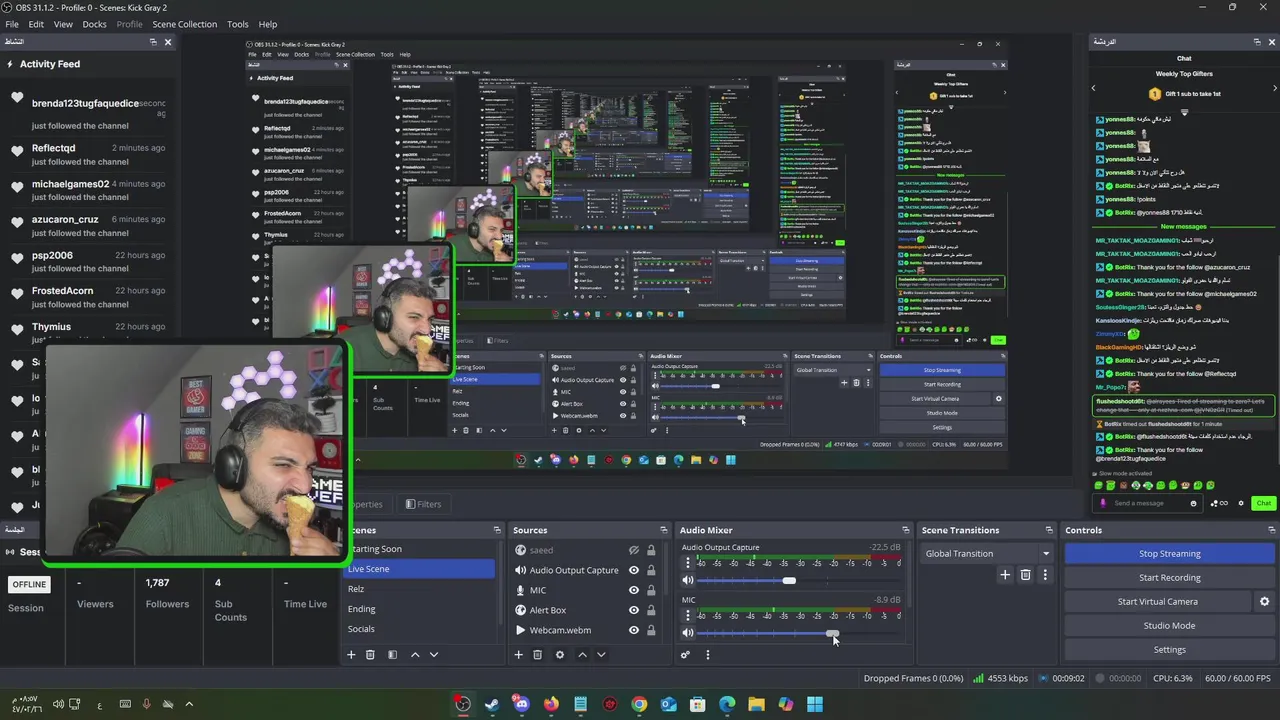The width and height of the screenshot is (1280, 720).
Task: Add a new source with plus icon
Action: (x=518, y=655)
